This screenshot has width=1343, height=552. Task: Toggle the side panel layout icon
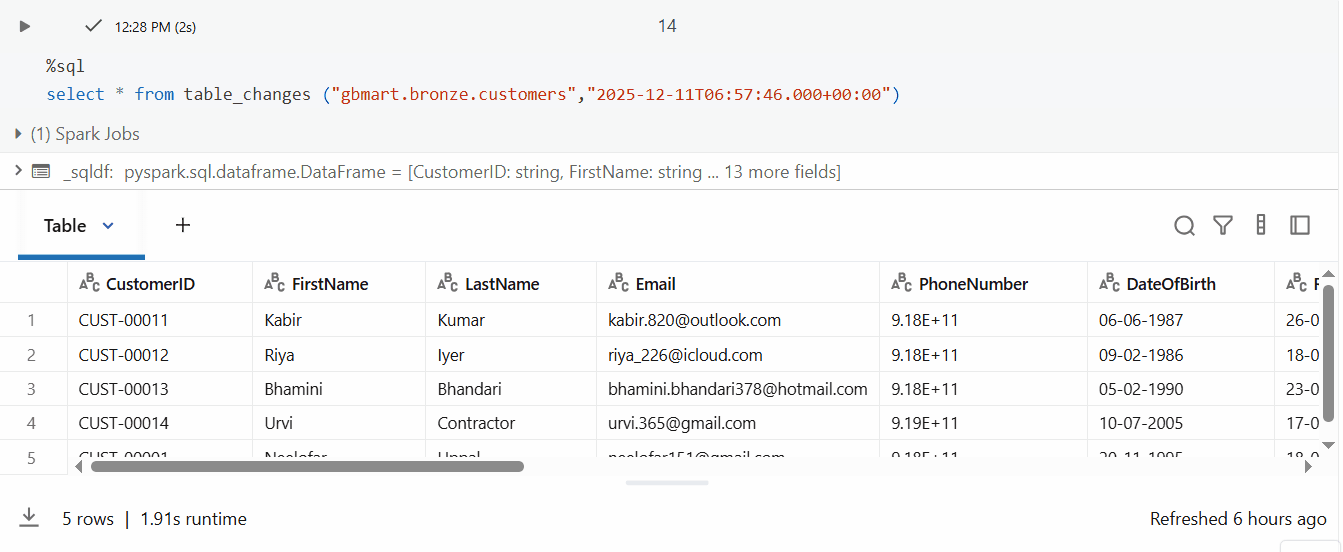[1300, 226]
